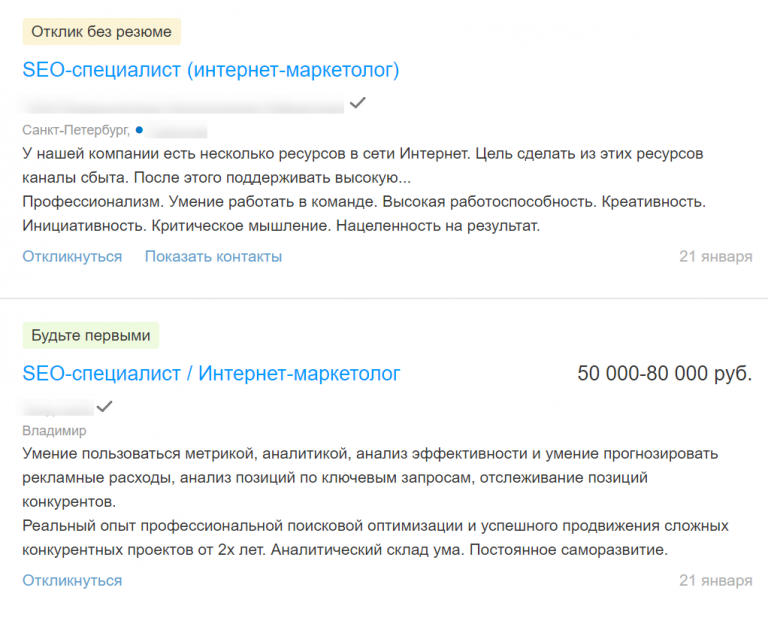
Task: Open the blurred company name in the first vacancy
Action: 183,104
